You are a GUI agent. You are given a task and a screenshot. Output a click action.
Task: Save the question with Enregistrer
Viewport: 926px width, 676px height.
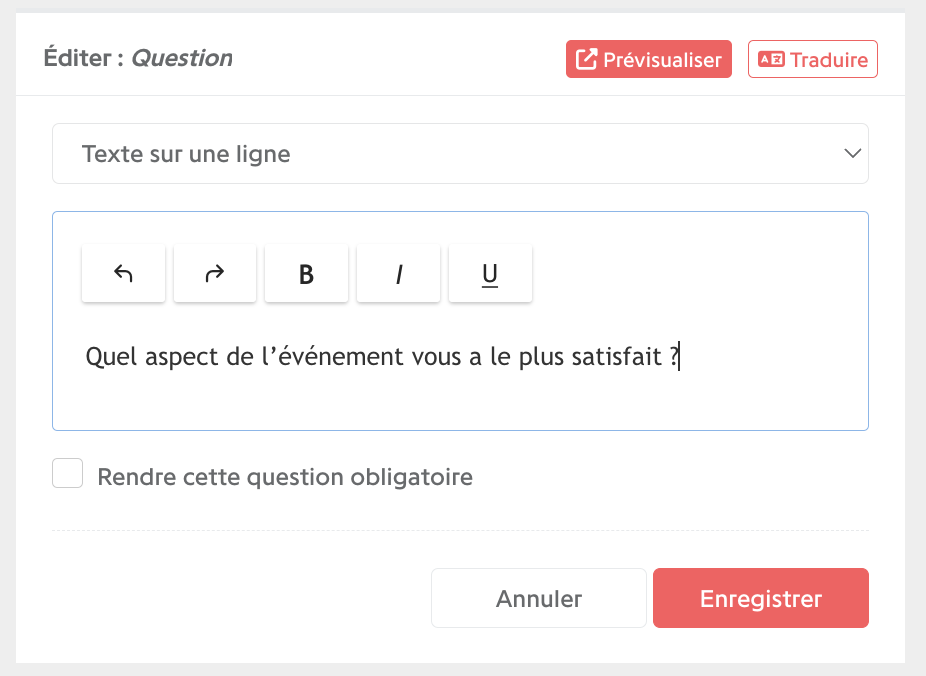tap(761, 598)
